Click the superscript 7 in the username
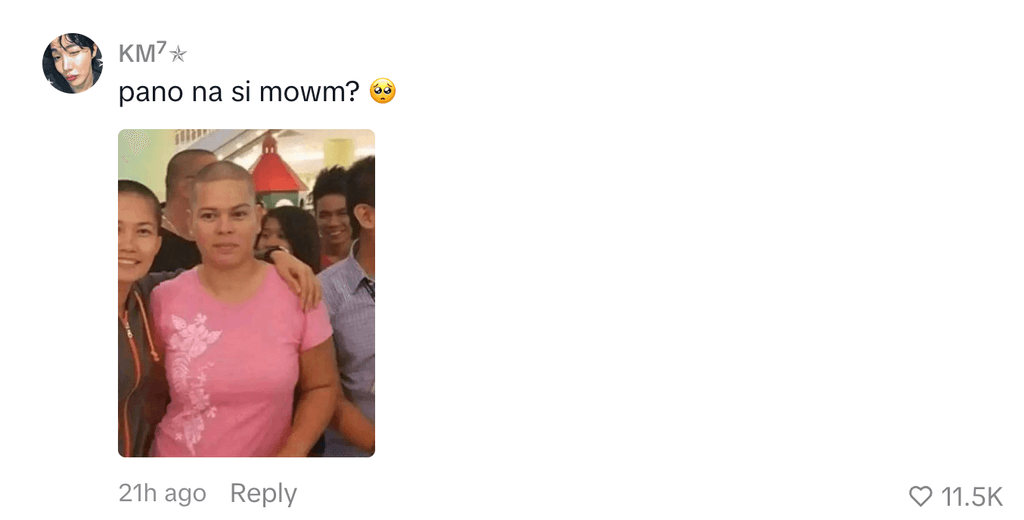The height and width of the screenshot is (520, 1024). point(161,46)
